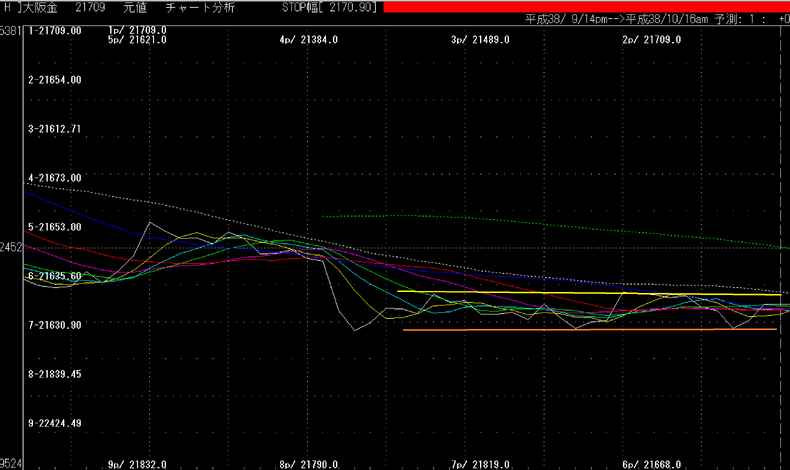Select the 元値 header label
Screen dimensions: 790x470
point(135,8)
